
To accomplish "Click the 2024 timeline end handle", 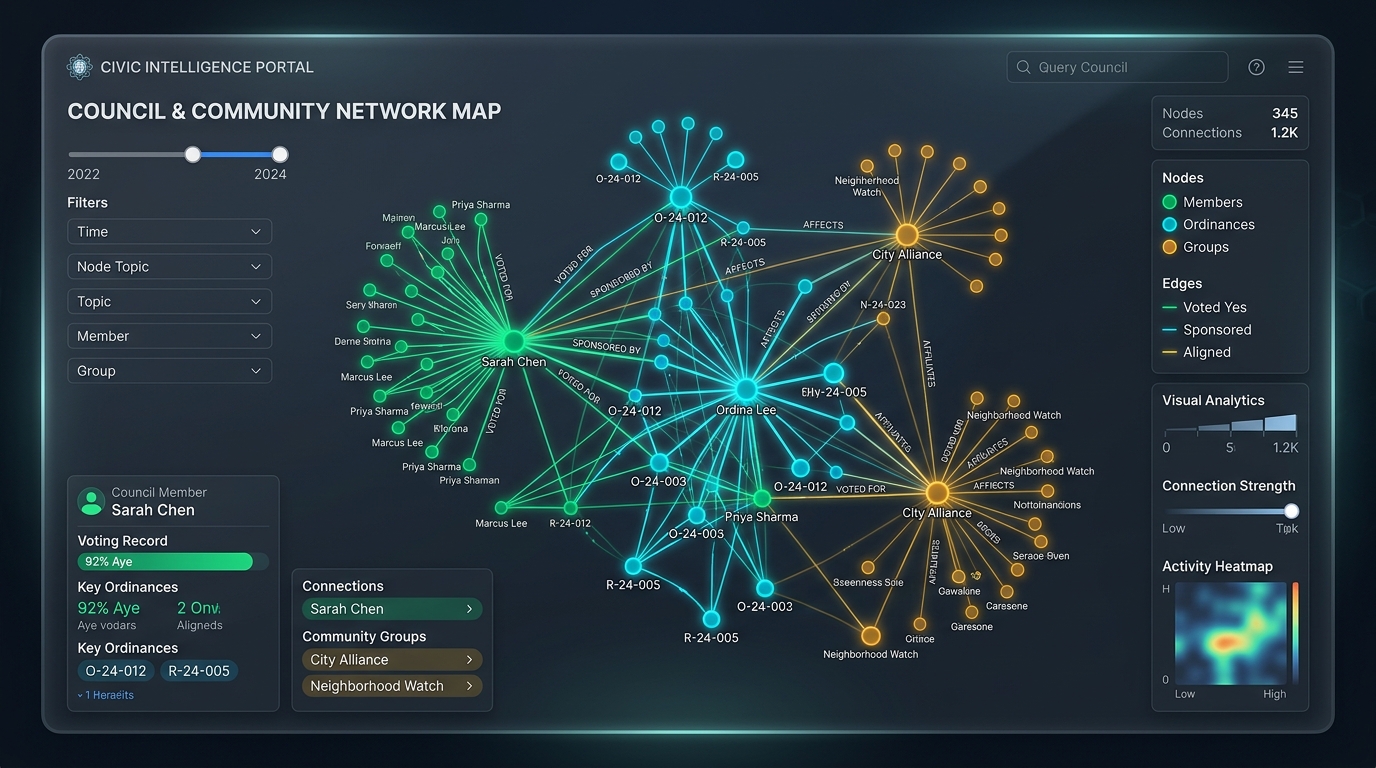I will (280, 154).
